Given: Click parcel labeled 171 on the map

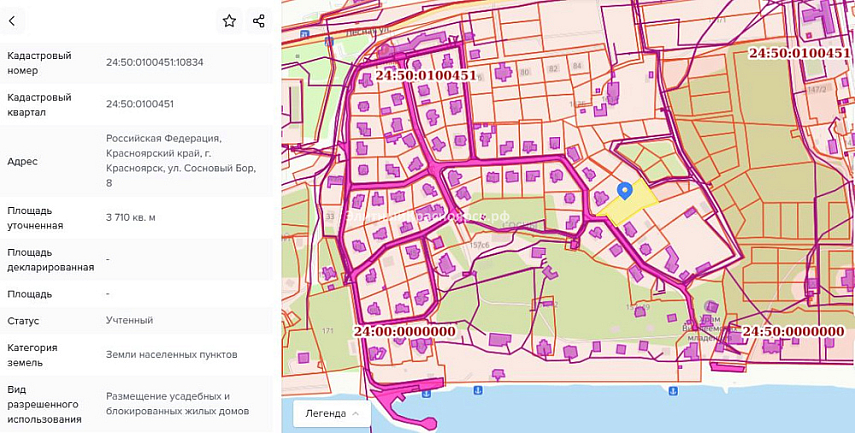Looking at the screenshot, I should (x=327, y=330).
